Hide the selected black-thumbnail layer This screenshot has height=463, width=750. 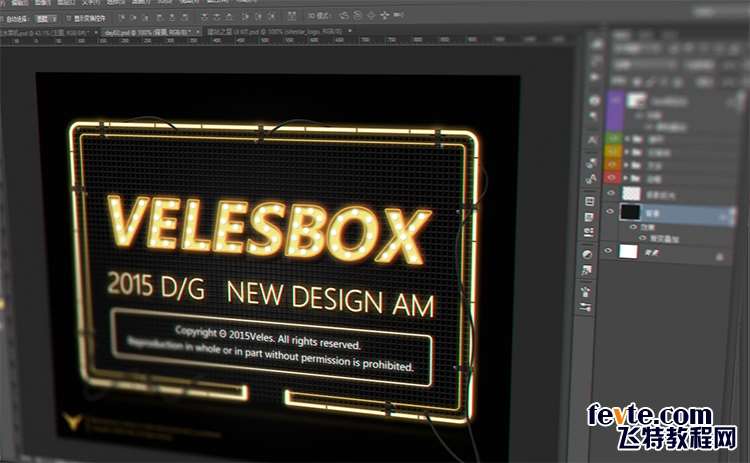tap(610, 211)
